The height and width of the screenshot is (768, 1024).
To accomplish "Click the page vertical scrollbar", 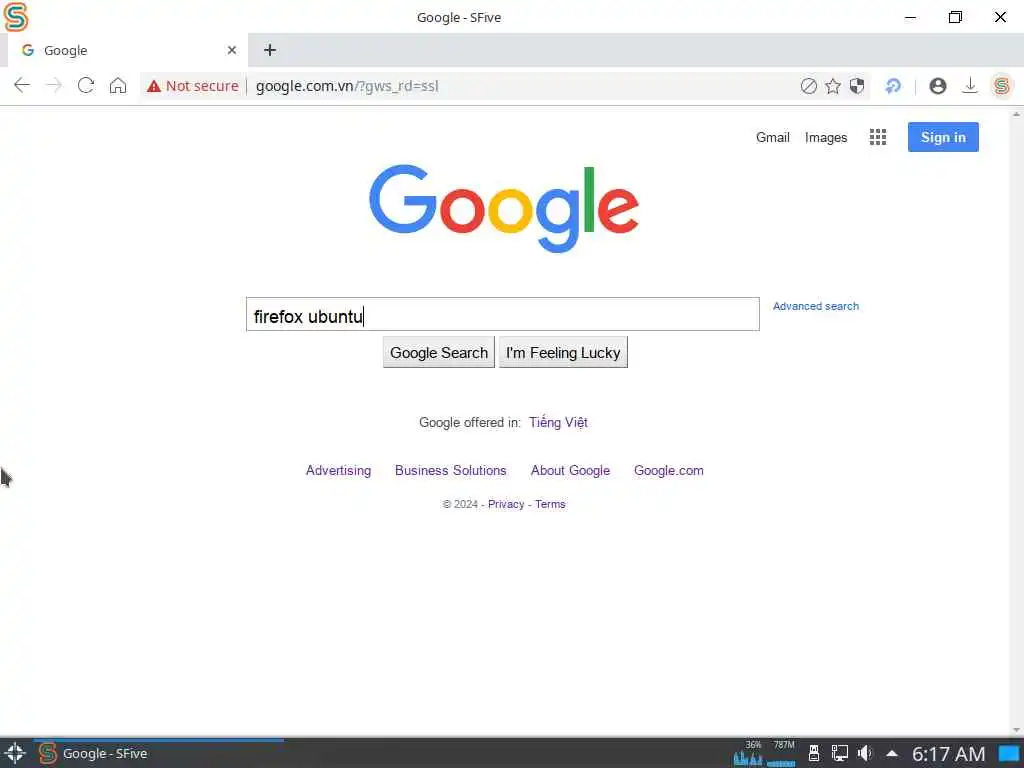I will click(1016, 422).
